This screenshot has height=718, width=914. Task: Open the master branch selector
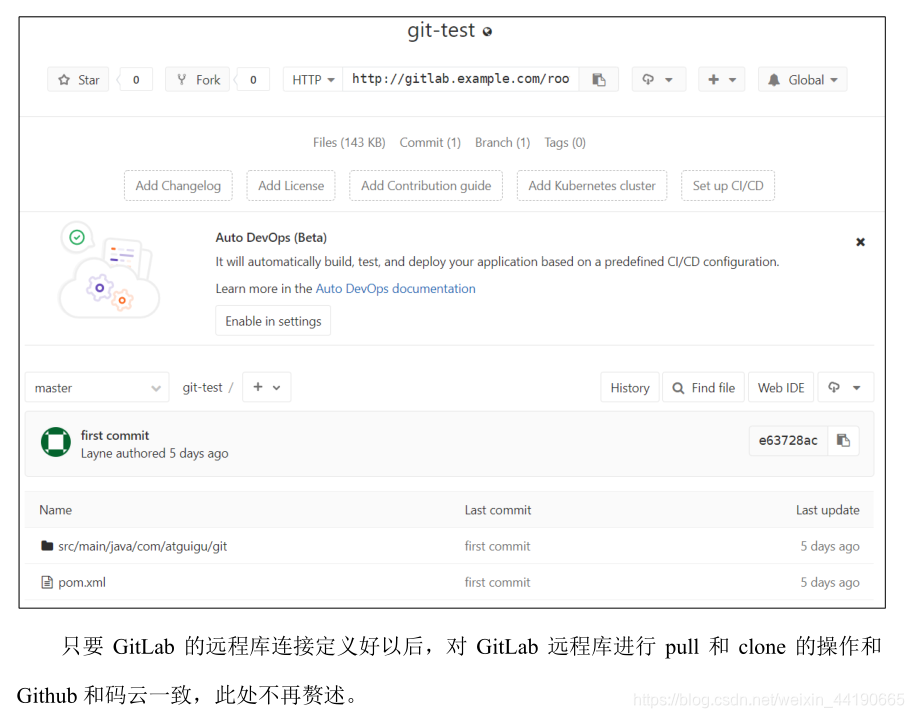(97, 388)
